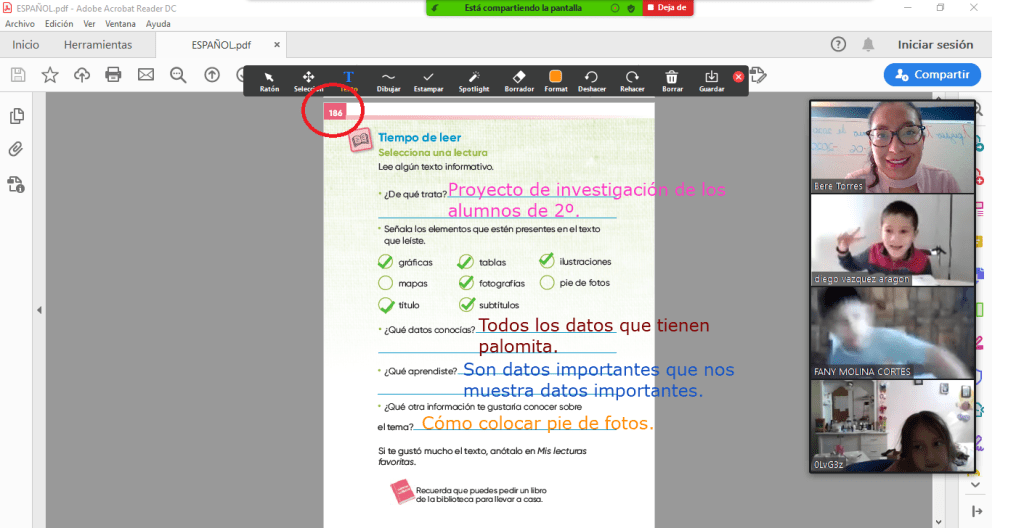
Task: Uncheck the 'gráficas' checkbox
Action: 385,262
